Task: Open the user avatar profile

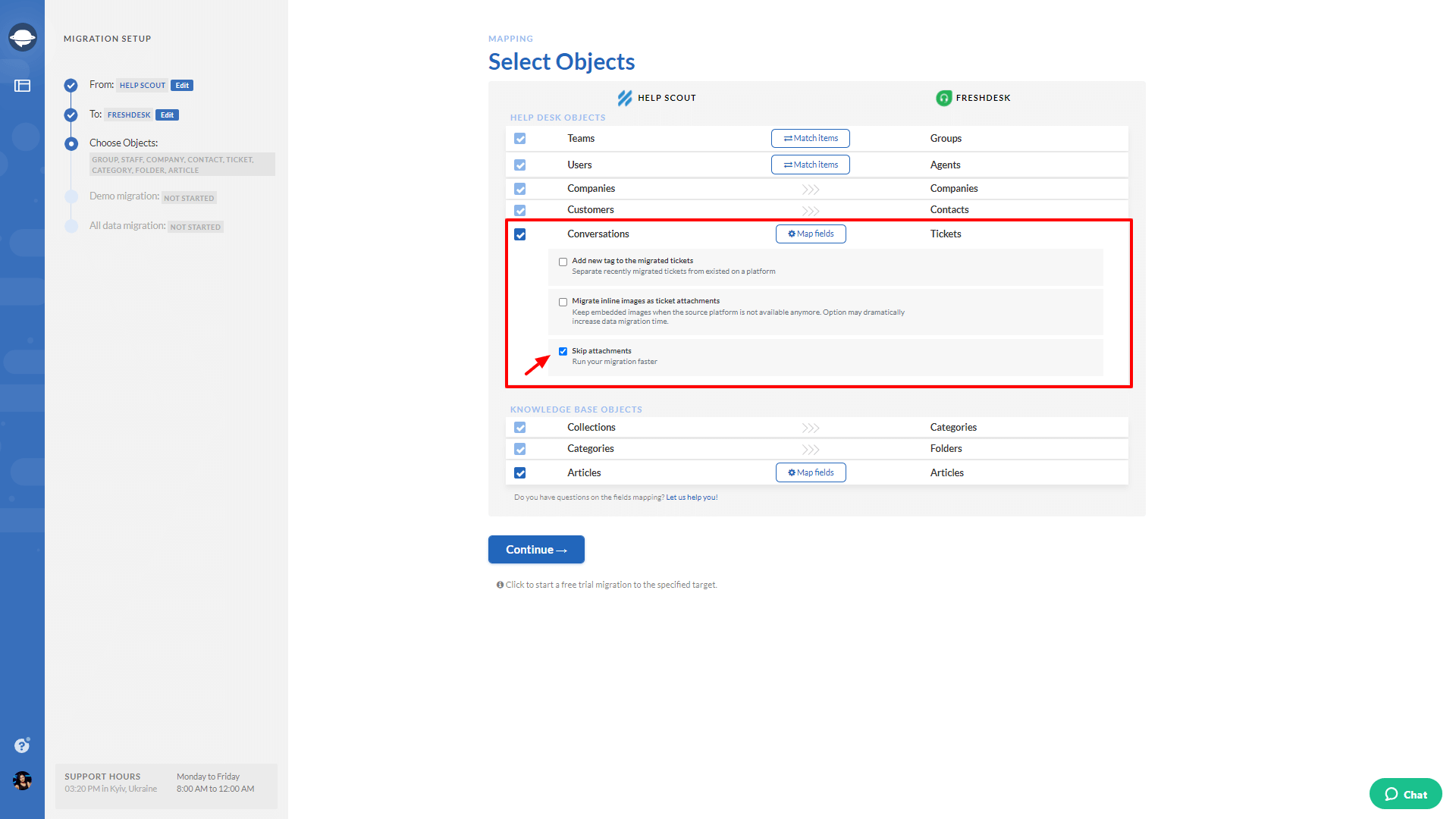Action: tap(22, 780)
